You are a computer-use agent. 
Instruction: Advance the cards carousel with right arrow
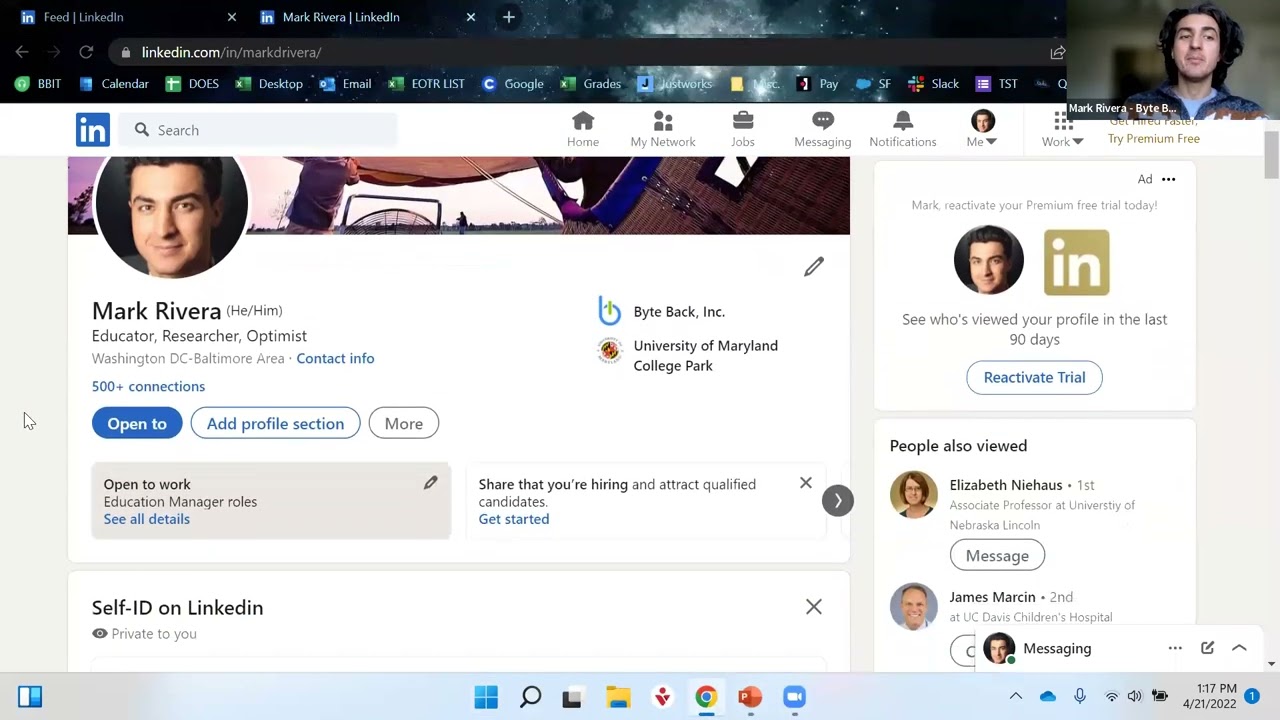click(x=838, y=500)
